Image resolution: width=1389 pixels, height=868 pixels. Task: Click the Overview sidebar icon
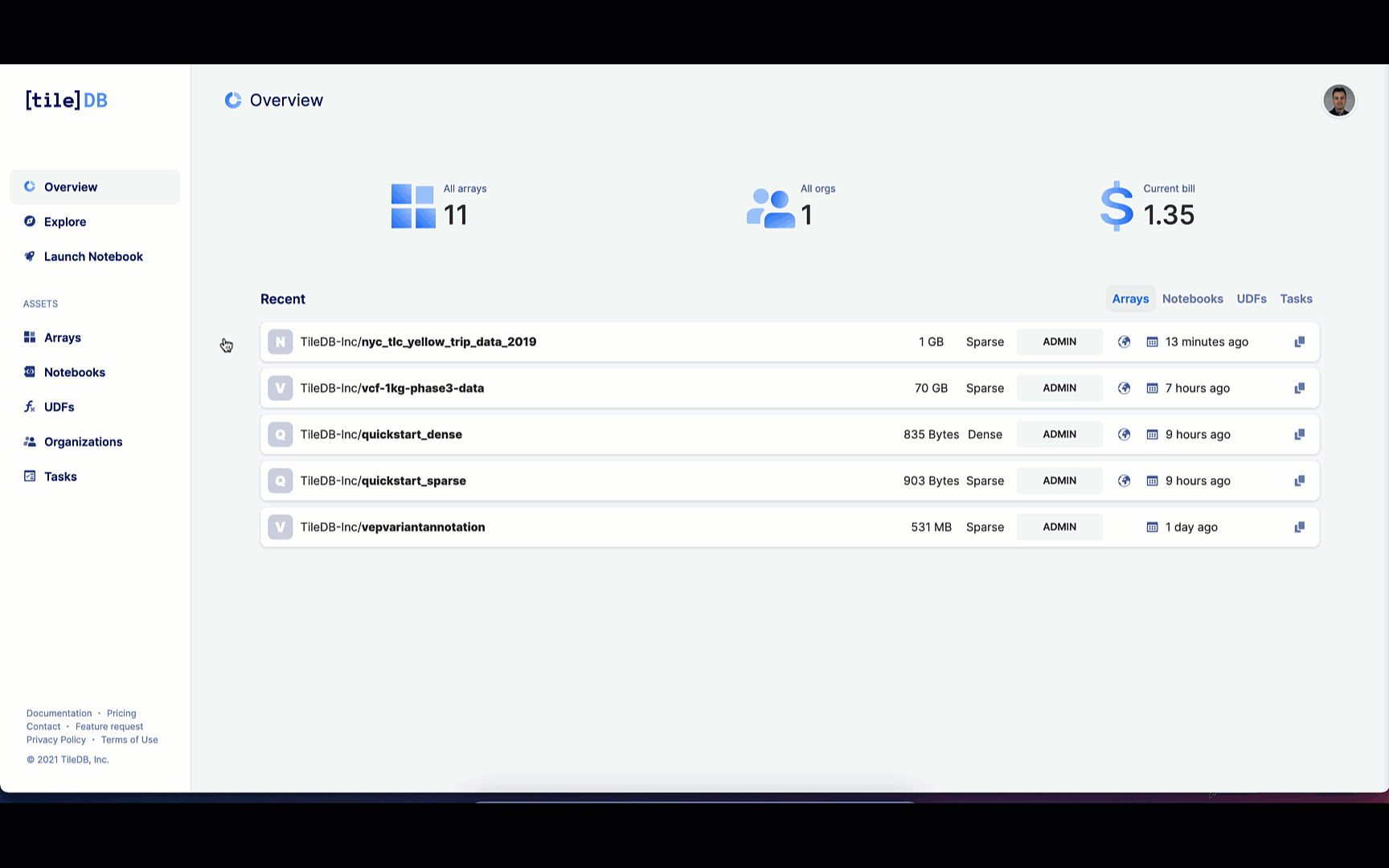click(30, 186)
